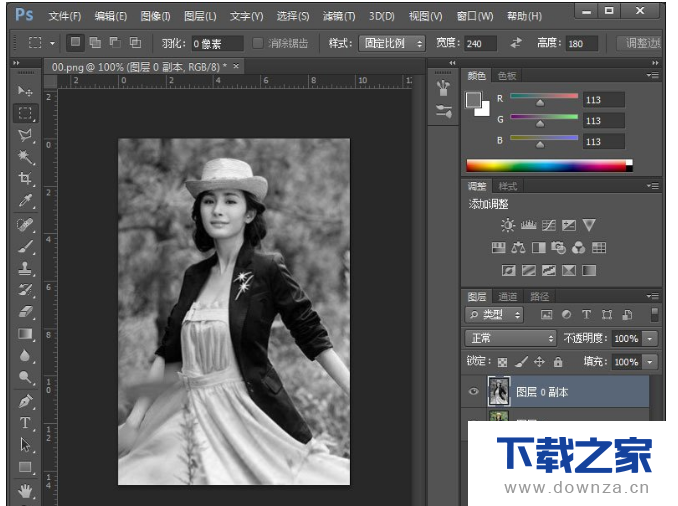Open the 图像(I) menu
The width and height of the screenshot is (678, 506).
155,16
